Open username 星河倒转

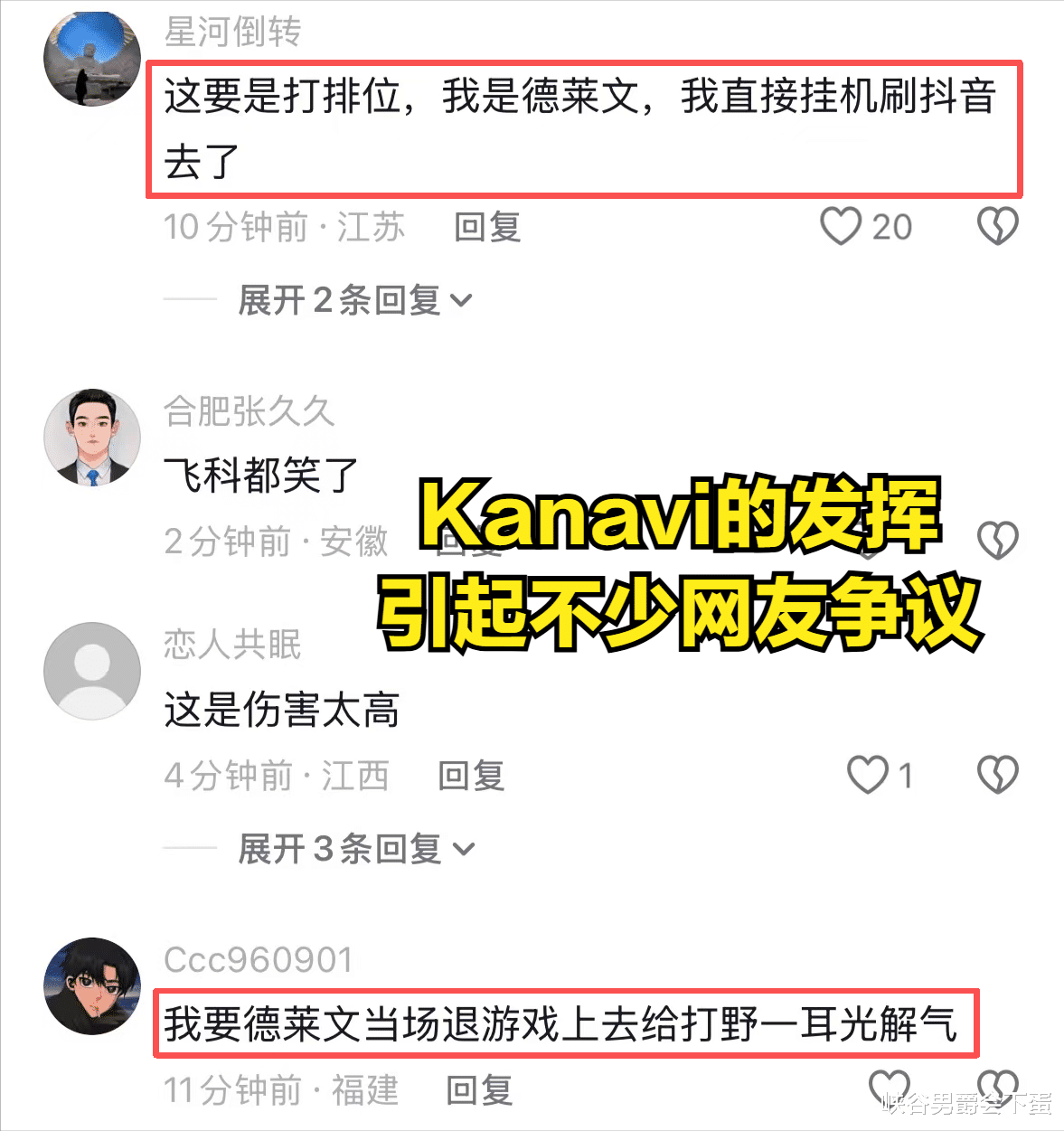pos(232,32)
